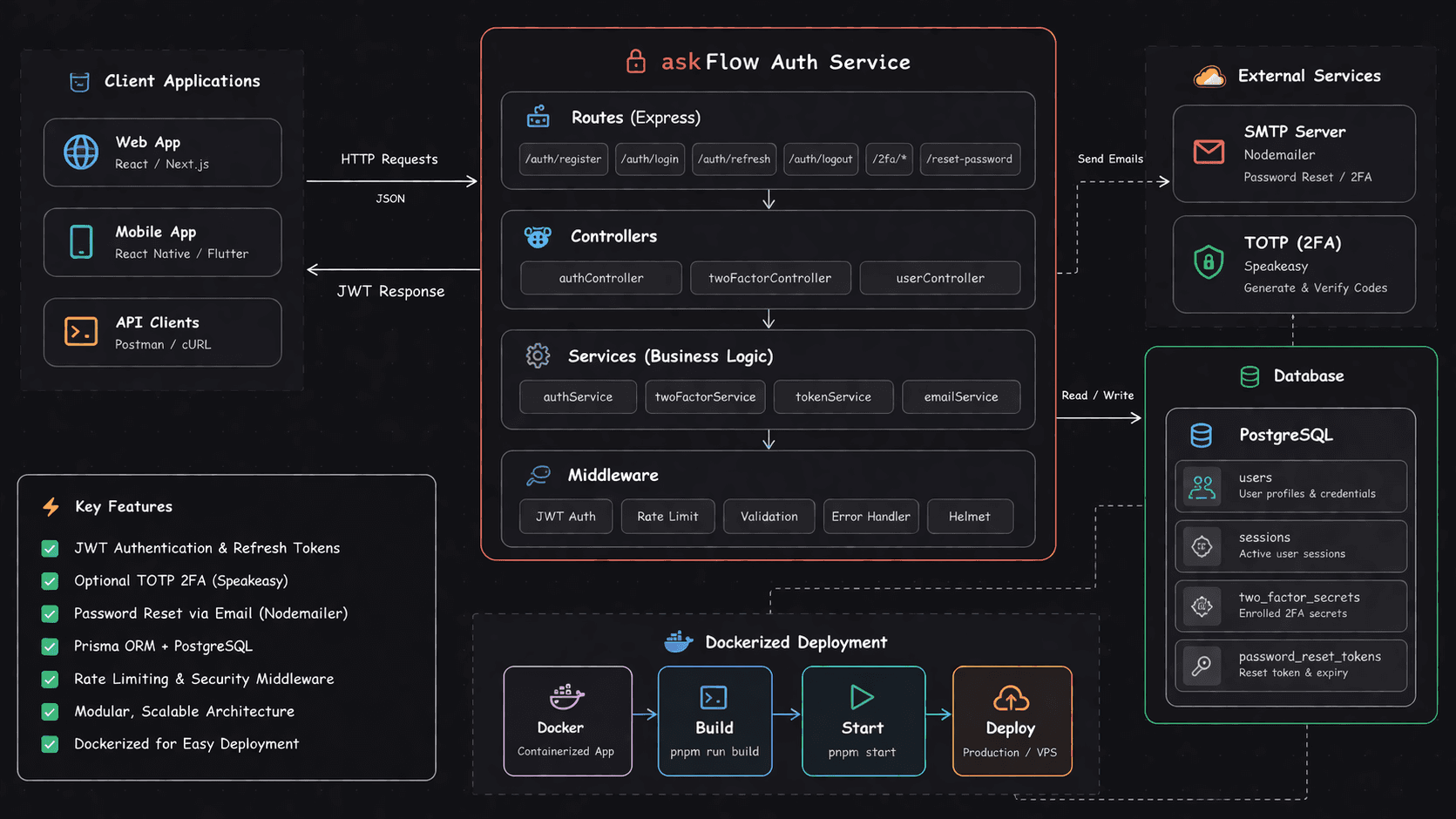Click the "Password Reset / 2FA" text

coord(1308,178)
